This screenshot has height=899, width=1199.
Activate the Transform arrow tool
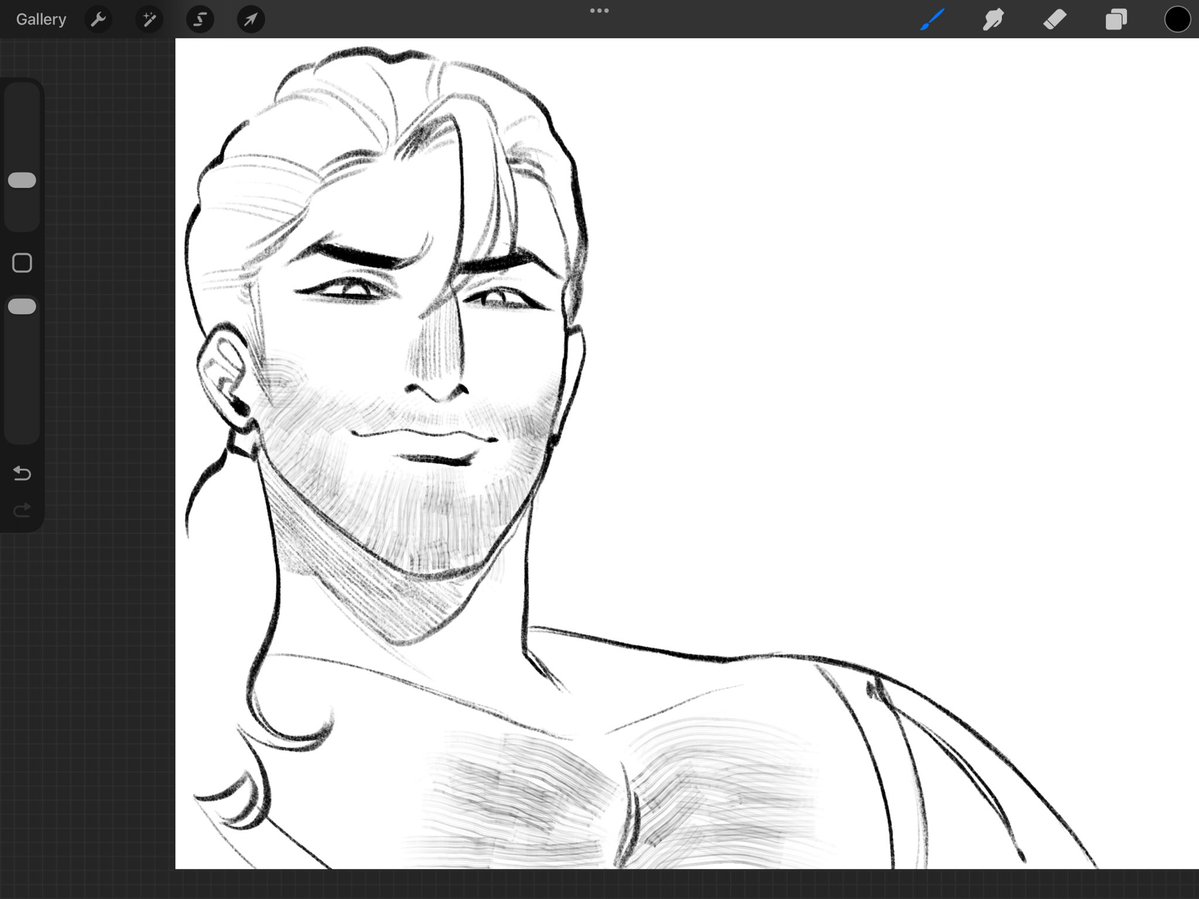point(250,19)
